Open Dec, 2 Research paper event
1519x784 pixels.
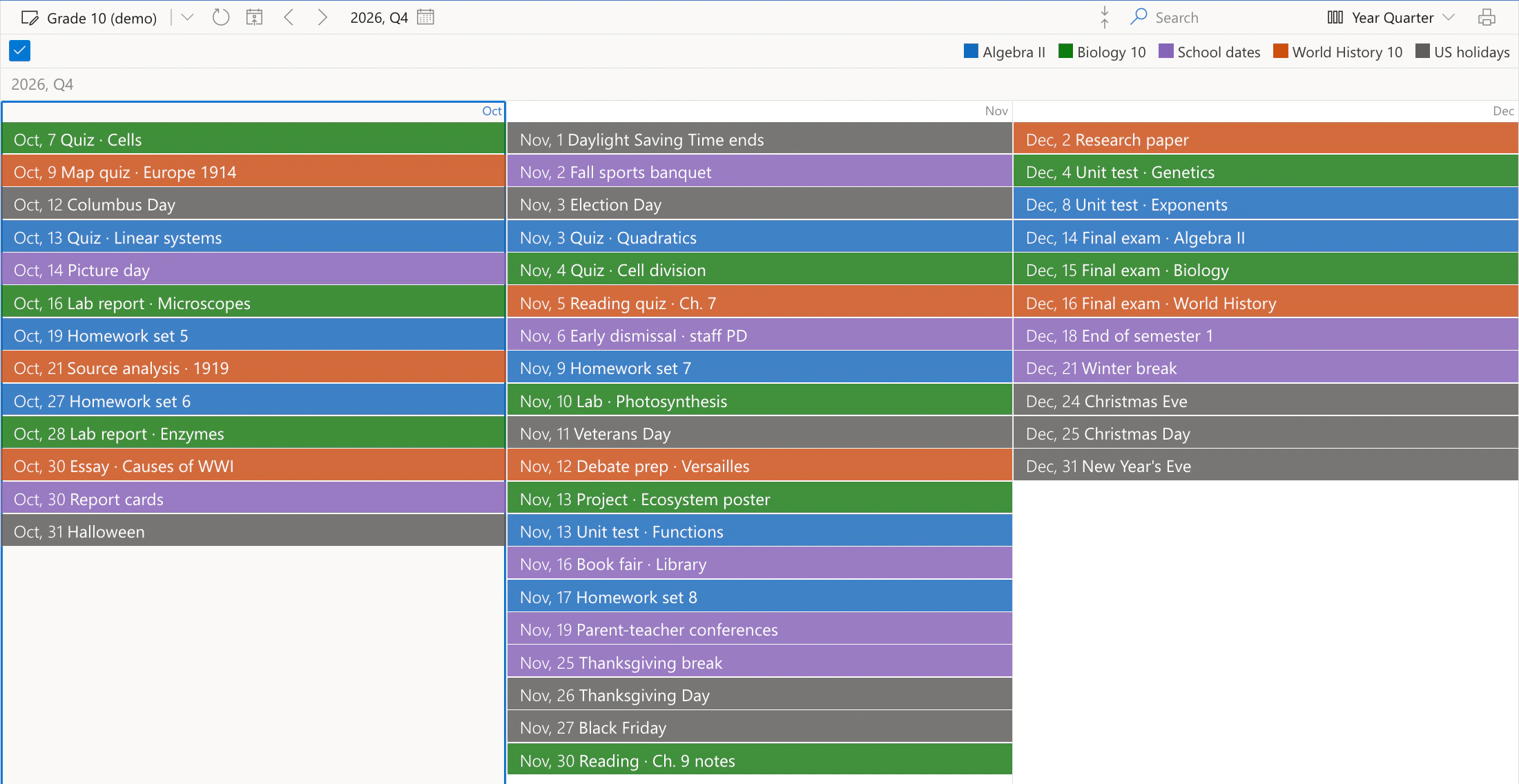[x=1266, y=139]
